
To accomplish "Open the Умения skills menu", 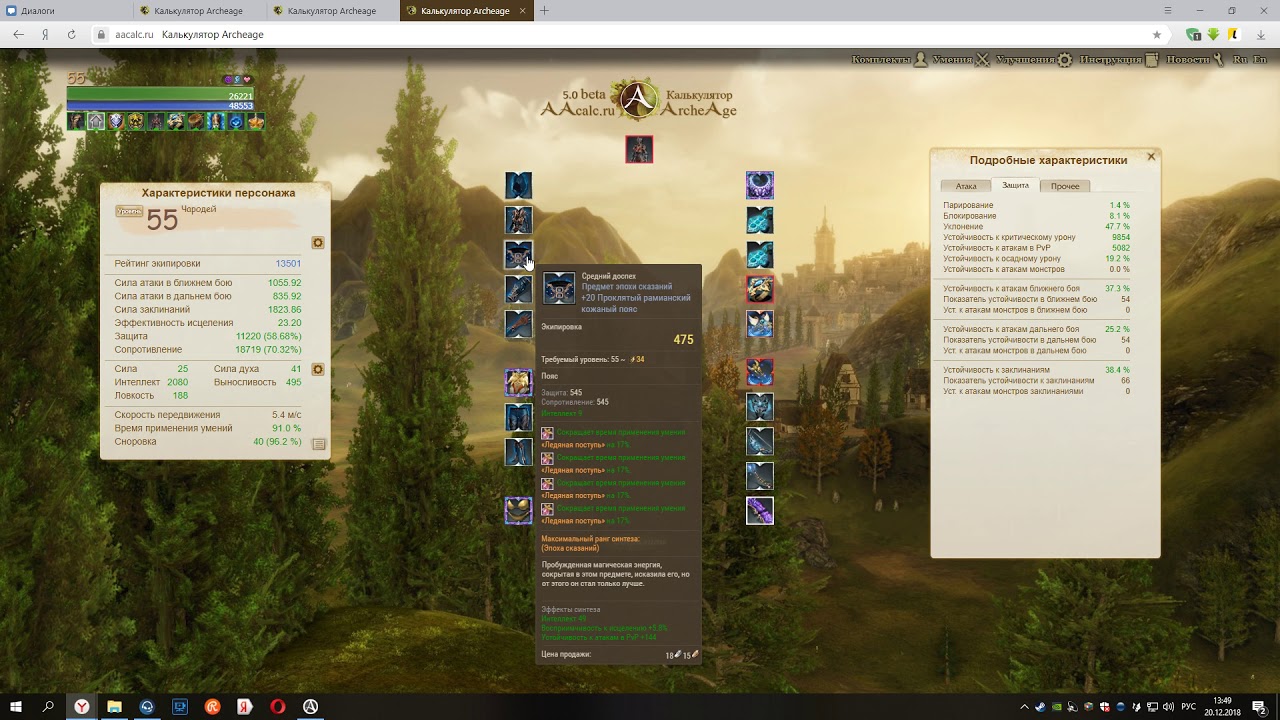I will pyautogui.click(x=960, y=60).
